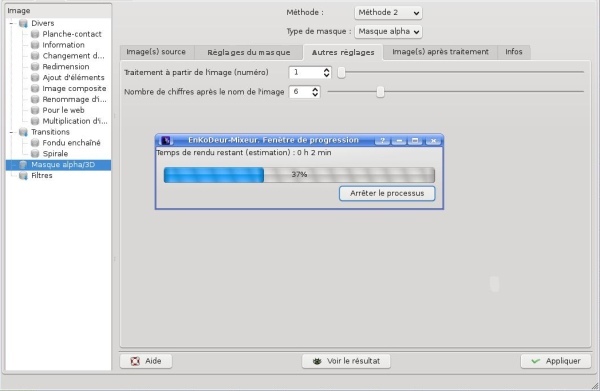
Task: Click the Voir le résultat button
Action: pos(346,361)
